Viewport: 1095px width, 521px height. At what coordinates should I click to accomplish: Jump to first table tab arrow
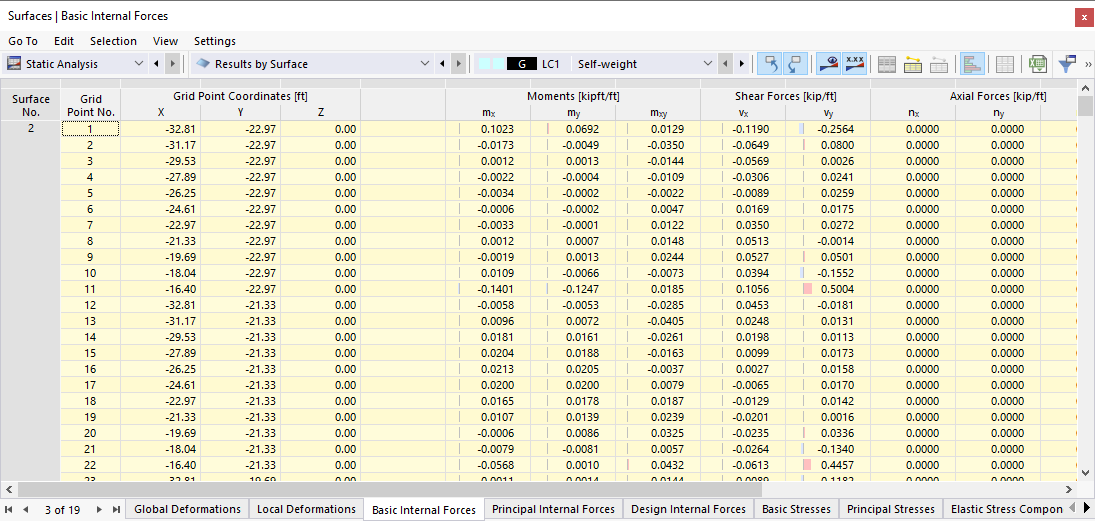tap(10, 509)
